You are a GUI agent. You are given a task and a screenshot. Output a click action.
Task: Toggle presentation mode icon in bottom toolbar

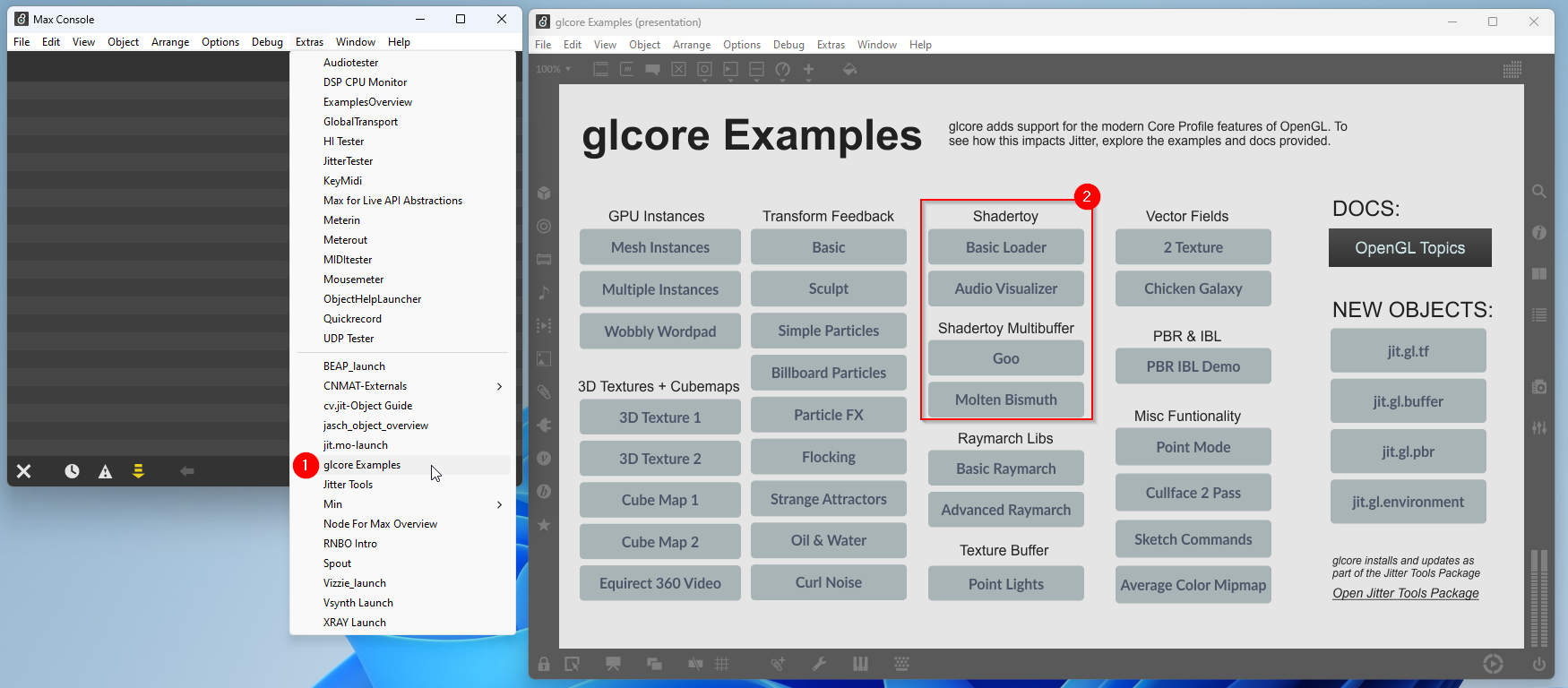click(614, 664)
